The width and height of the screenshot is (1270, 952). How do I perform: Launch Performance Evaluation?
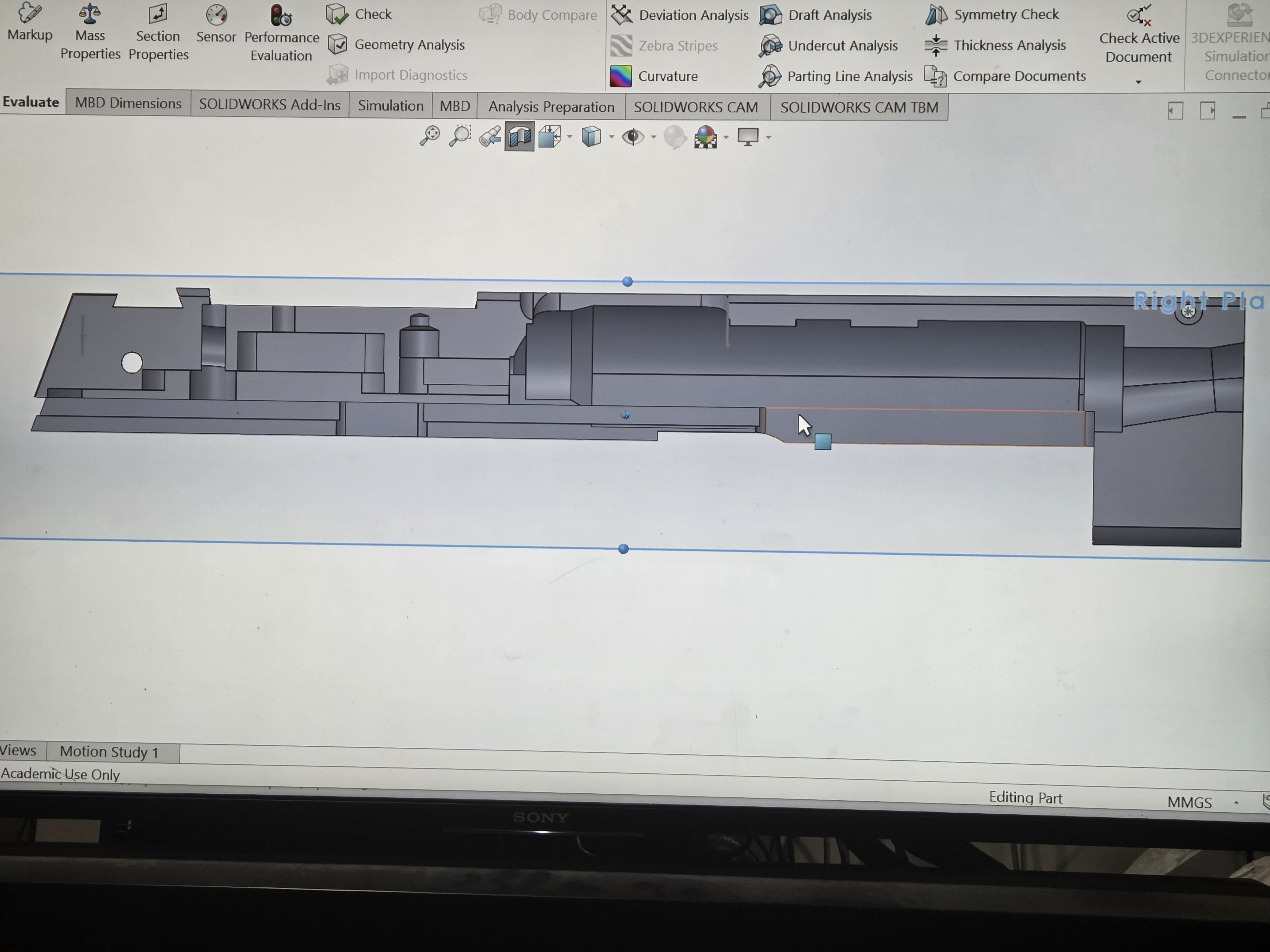pos(281,33)
